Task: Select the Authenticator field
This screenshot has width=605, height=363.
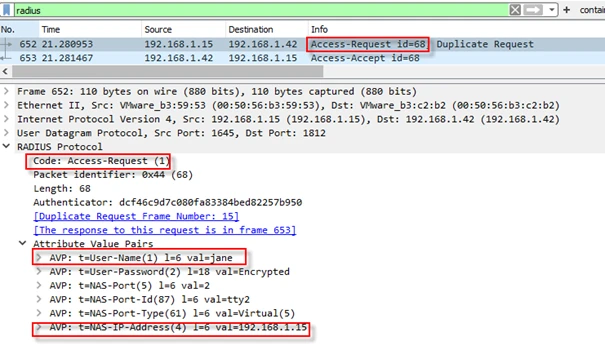Action: tap(167, 203)
